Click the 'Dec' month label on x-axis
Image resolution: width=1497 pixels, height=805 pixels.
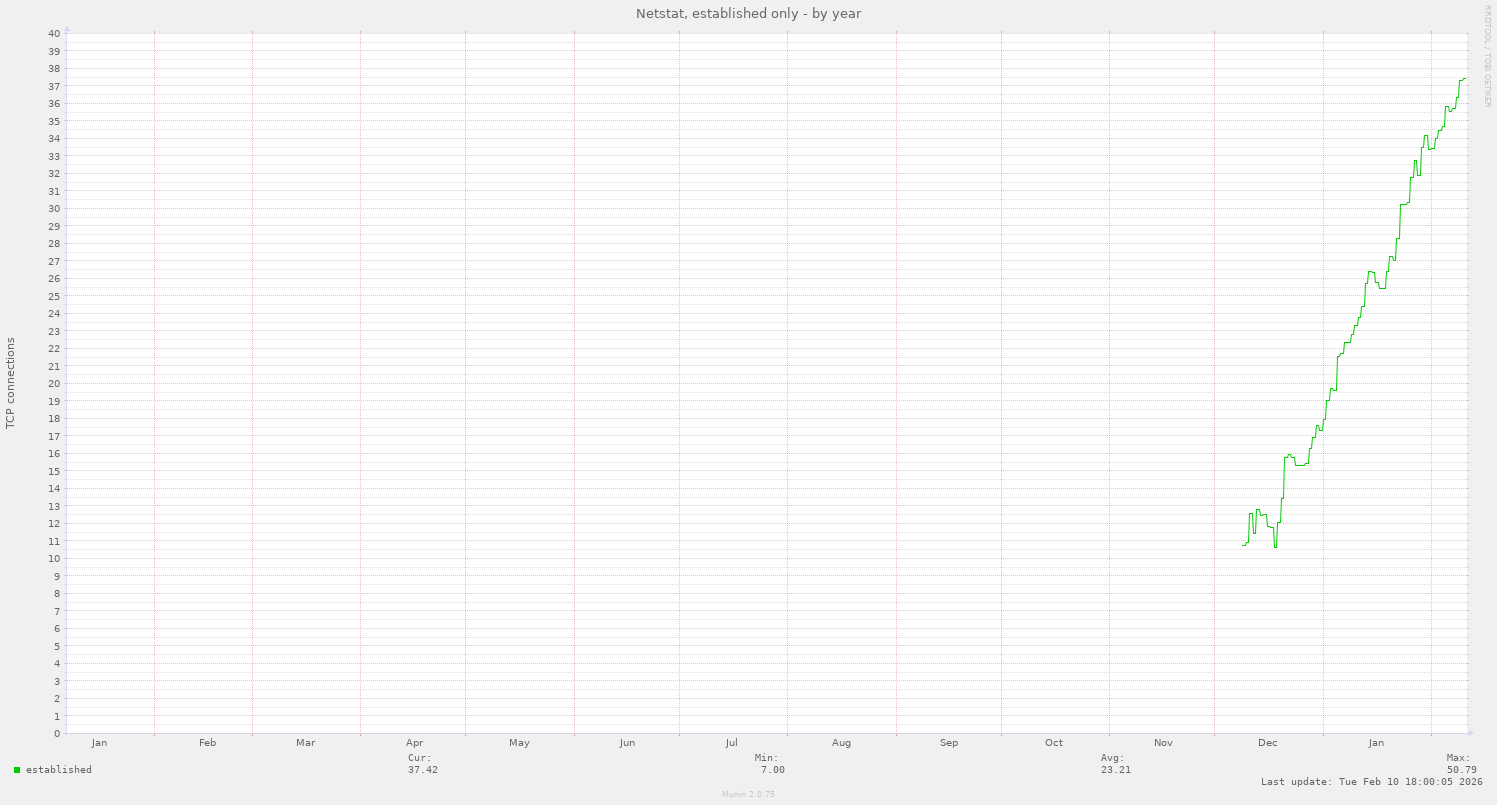tap(1267, 743)
